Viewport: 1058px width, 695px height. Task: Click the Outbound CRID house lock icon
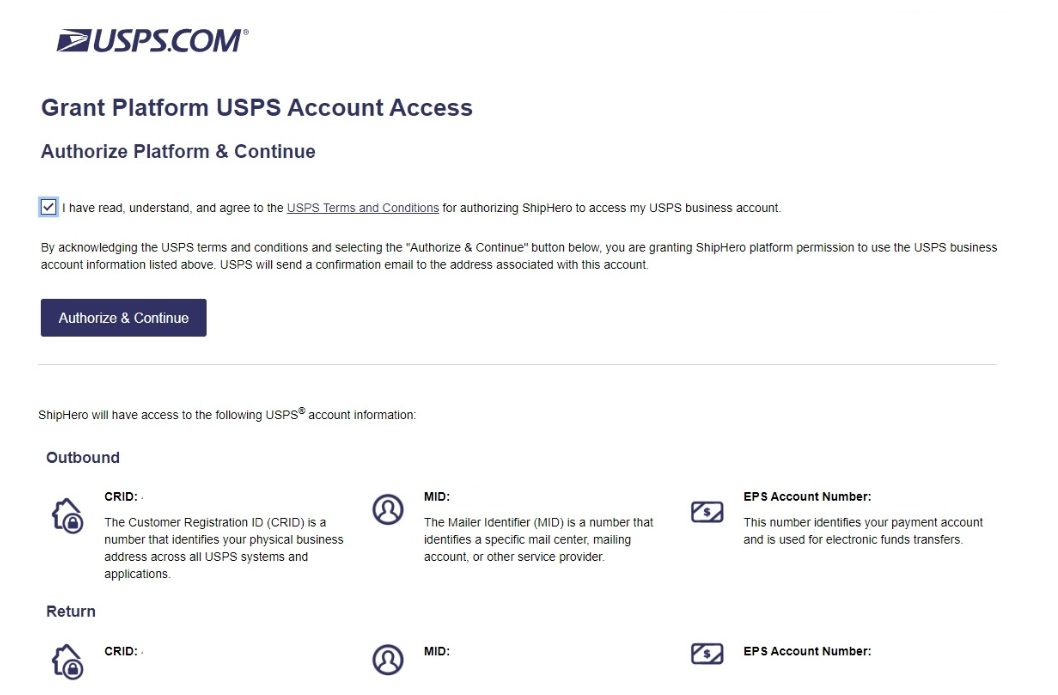67,516
